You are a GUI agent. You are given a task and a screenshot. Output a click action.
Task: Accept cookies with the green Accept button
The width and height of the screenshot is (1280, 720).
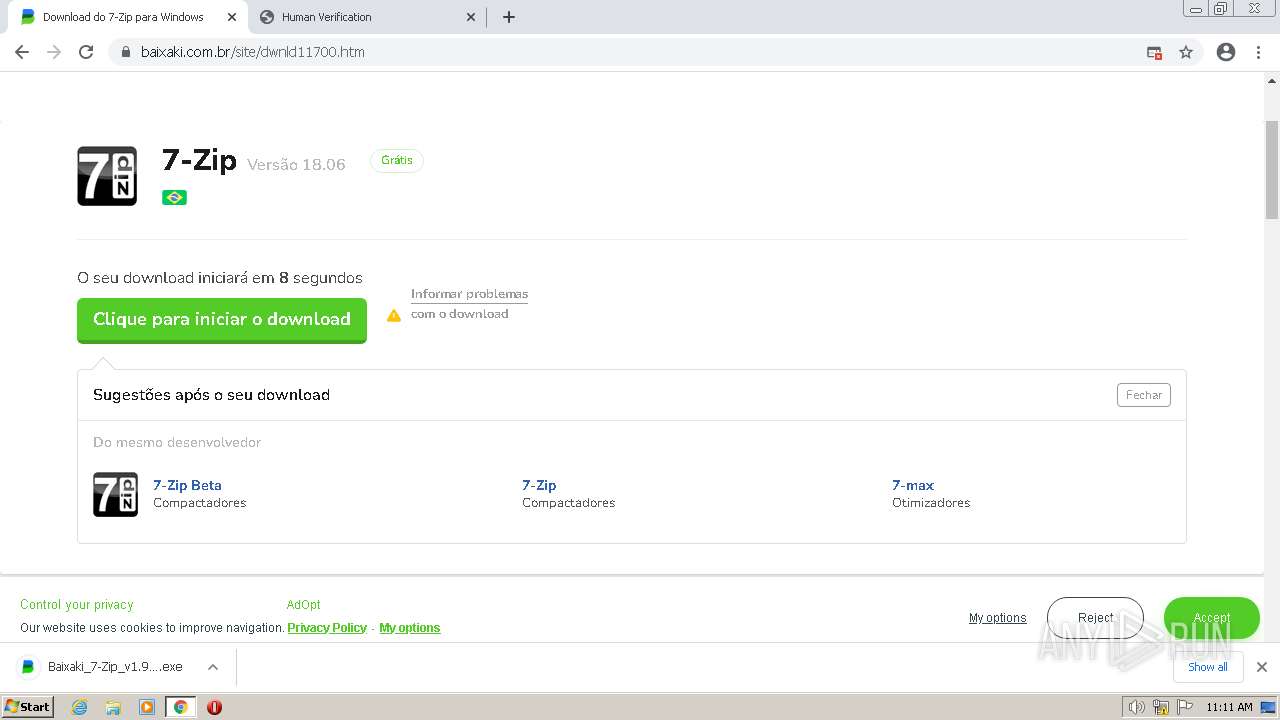click(x=1212, y=618)
